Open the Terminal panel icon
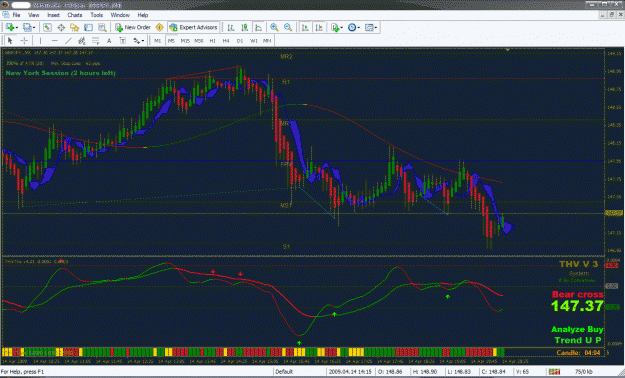The width and height of the screenshot is (625, 378). click(x=88, y=28)
